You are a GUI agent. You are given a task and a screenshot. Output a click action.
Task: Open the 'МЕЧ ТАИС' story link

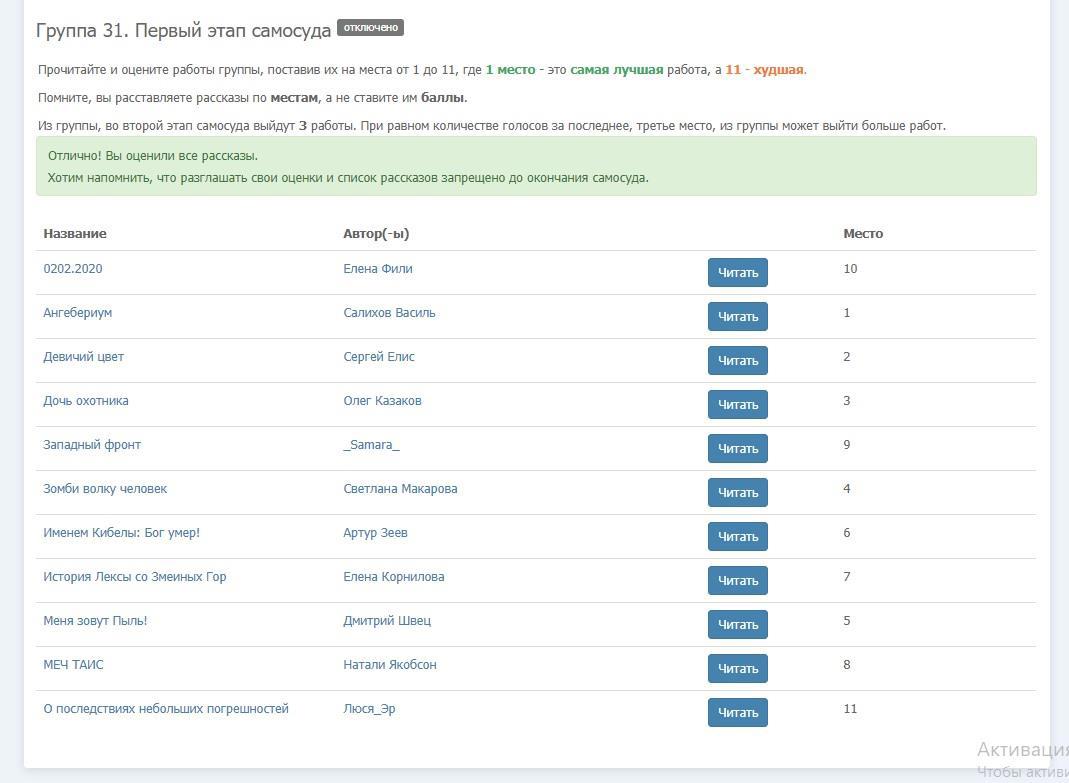click(73, 665)
